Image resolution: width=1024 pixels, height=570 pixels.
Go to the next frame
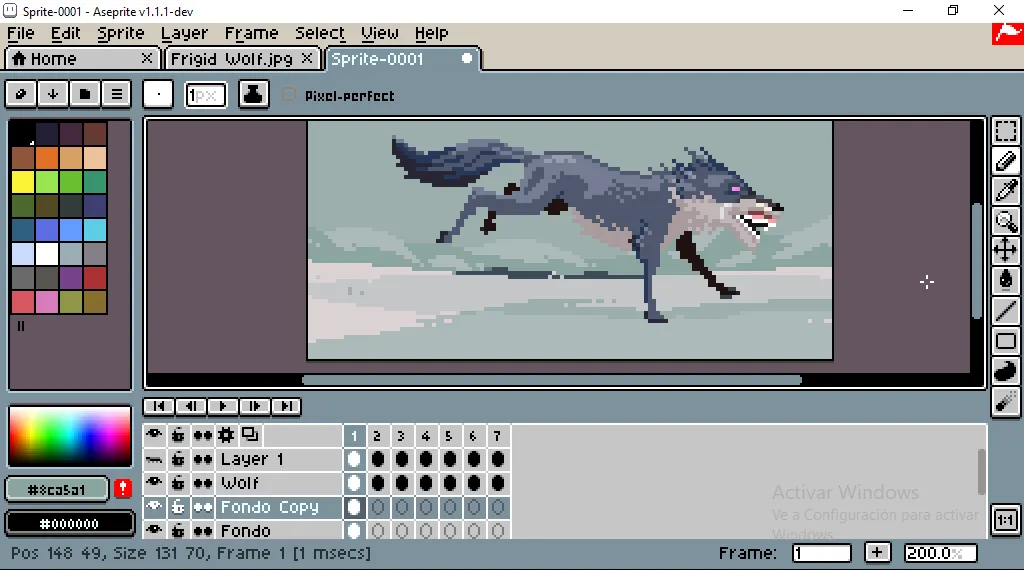point(255,406)
